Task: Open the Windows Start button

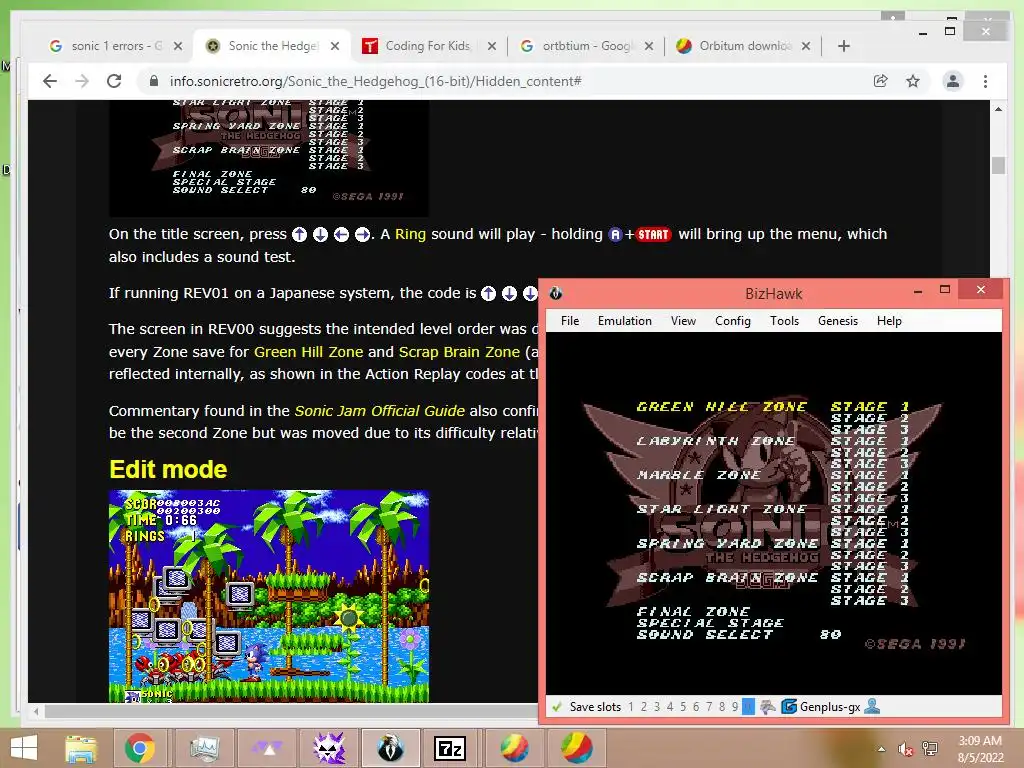Action: point(24,748)
